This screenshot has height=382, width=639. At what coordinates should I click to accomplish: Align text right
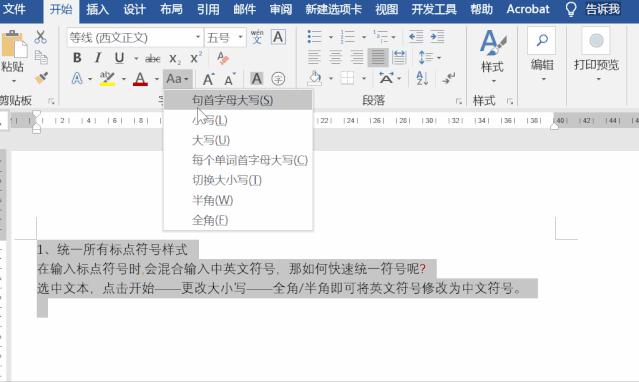(x=357, y=57)
